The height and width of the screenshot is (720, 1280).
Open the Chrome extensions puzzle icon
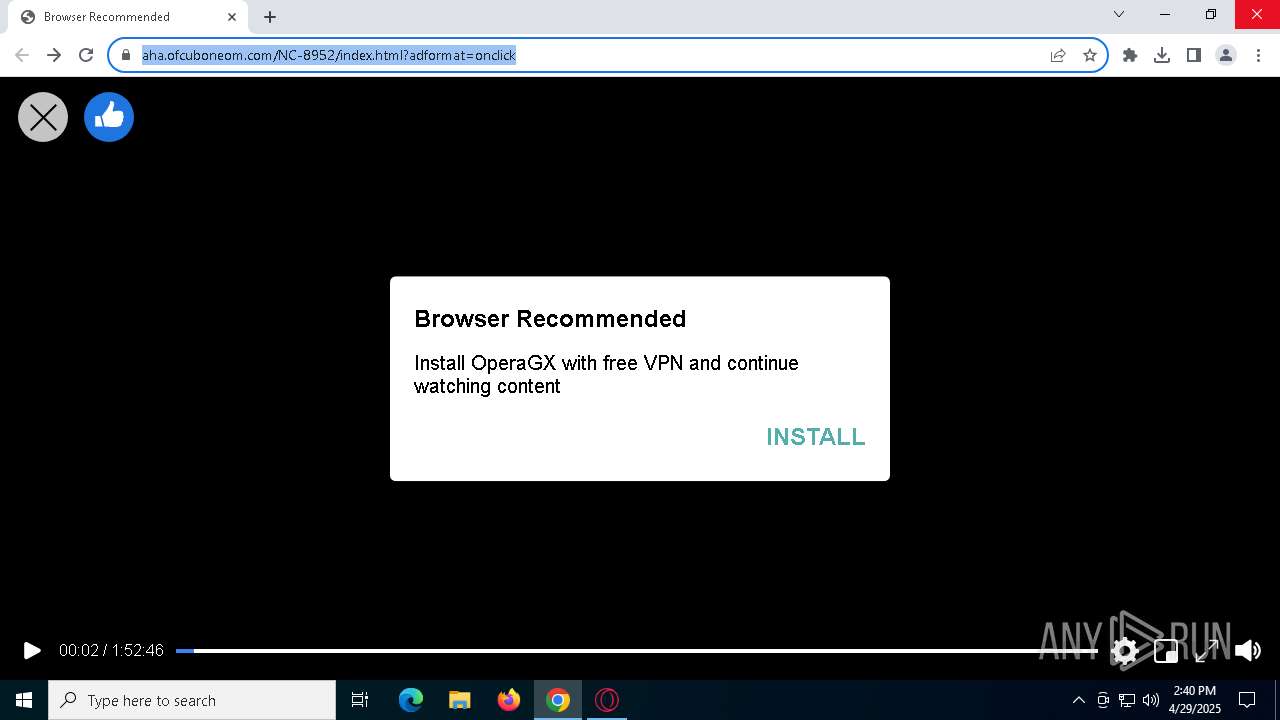point(1130,55)
